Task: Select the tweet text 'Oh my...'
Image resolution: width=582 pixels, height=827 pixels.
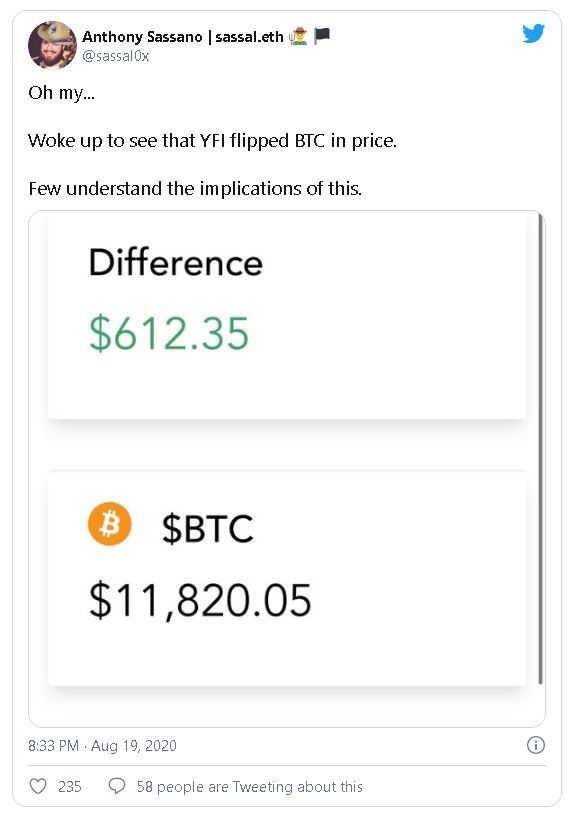Action: pyautogui.click(x=57, y=92)
